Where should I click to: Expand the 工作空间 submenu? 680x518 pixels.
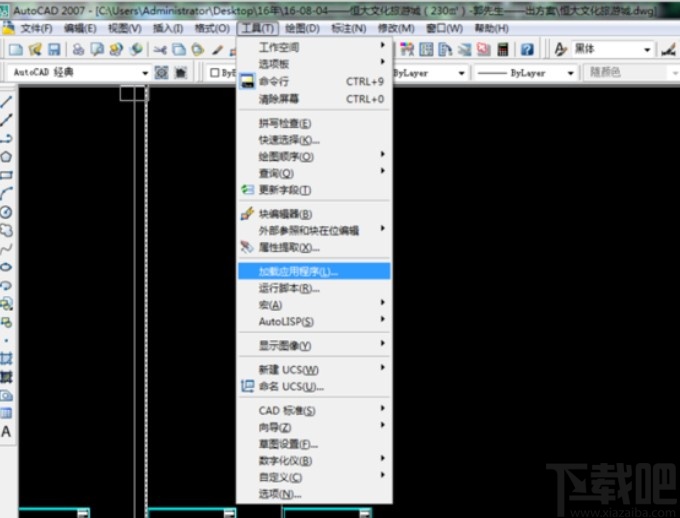314,47
